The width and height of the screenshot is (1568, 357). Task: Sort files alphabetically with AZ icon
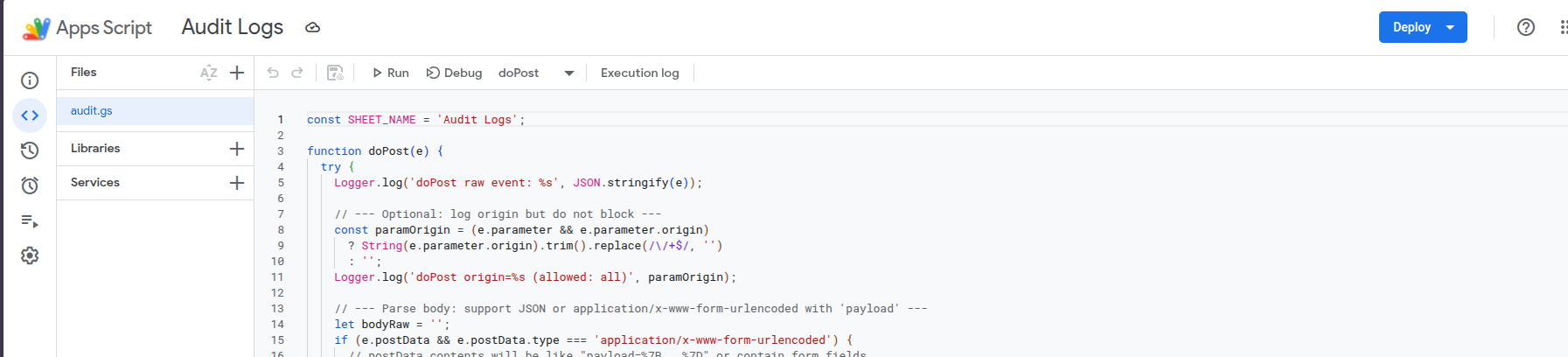tap(208, 73)
